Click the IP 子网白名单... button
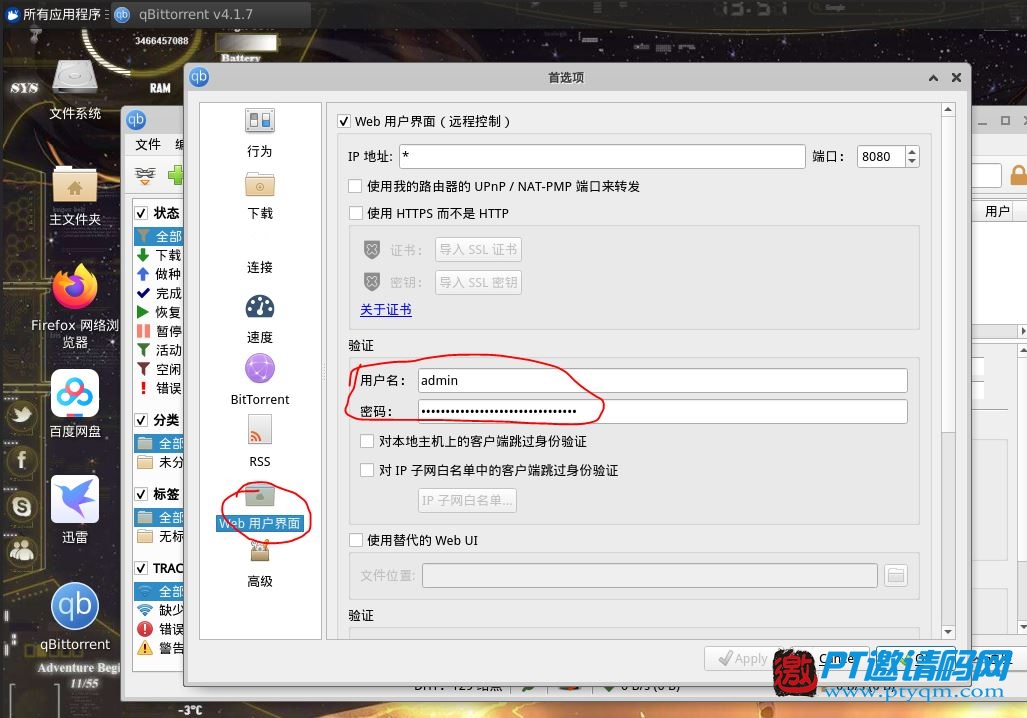 pyautogui.click(x=467, y=501)
